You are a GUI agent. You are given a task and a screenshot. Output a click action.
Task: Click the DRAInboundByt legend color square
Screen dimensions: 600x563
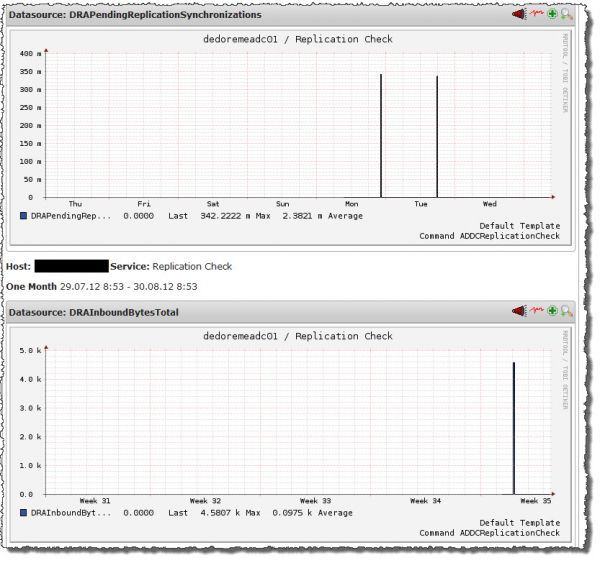24,513
